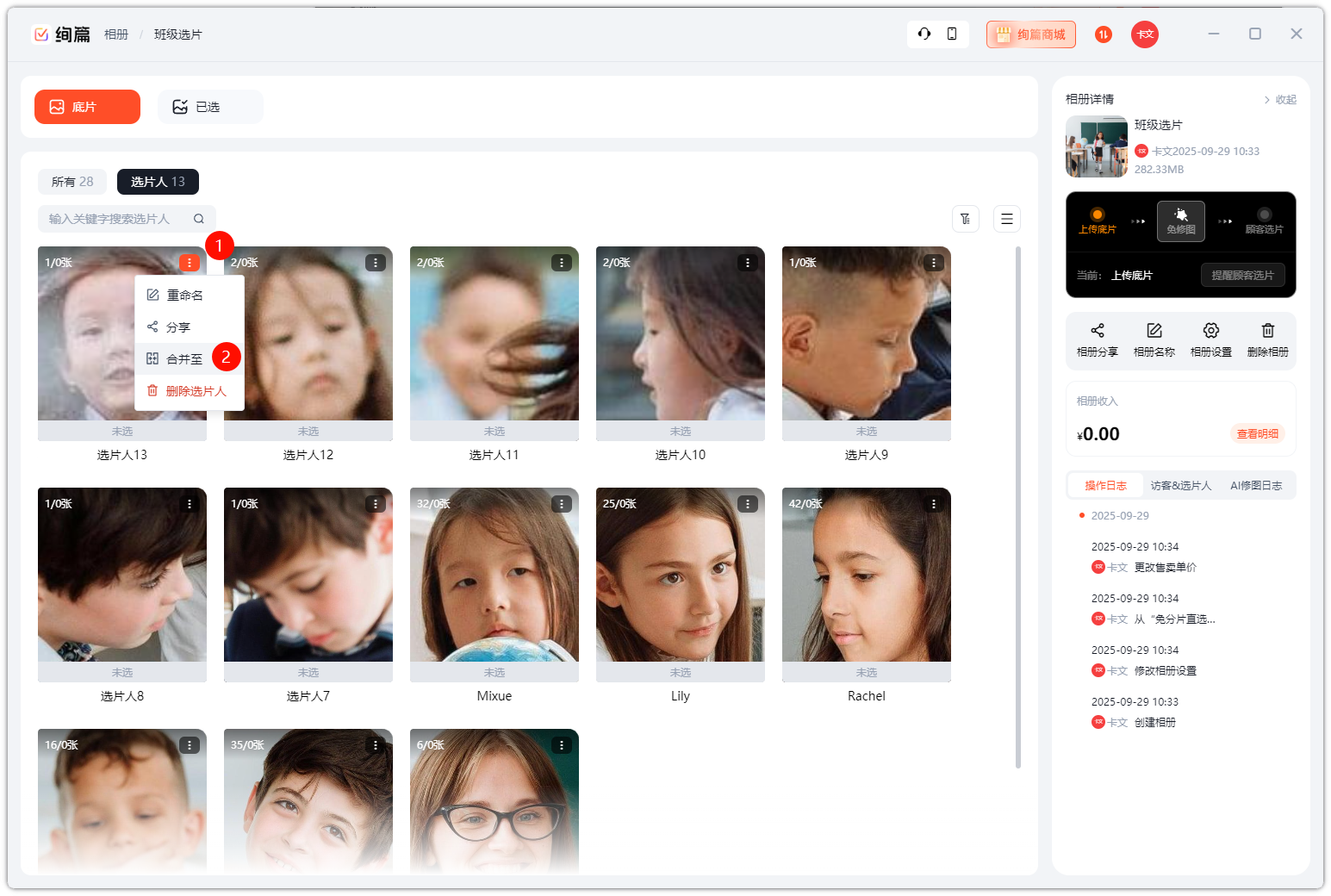Open three-dot menu on Lily's card
Viewport: 1331px width, 896px height.
coord(747,504)
